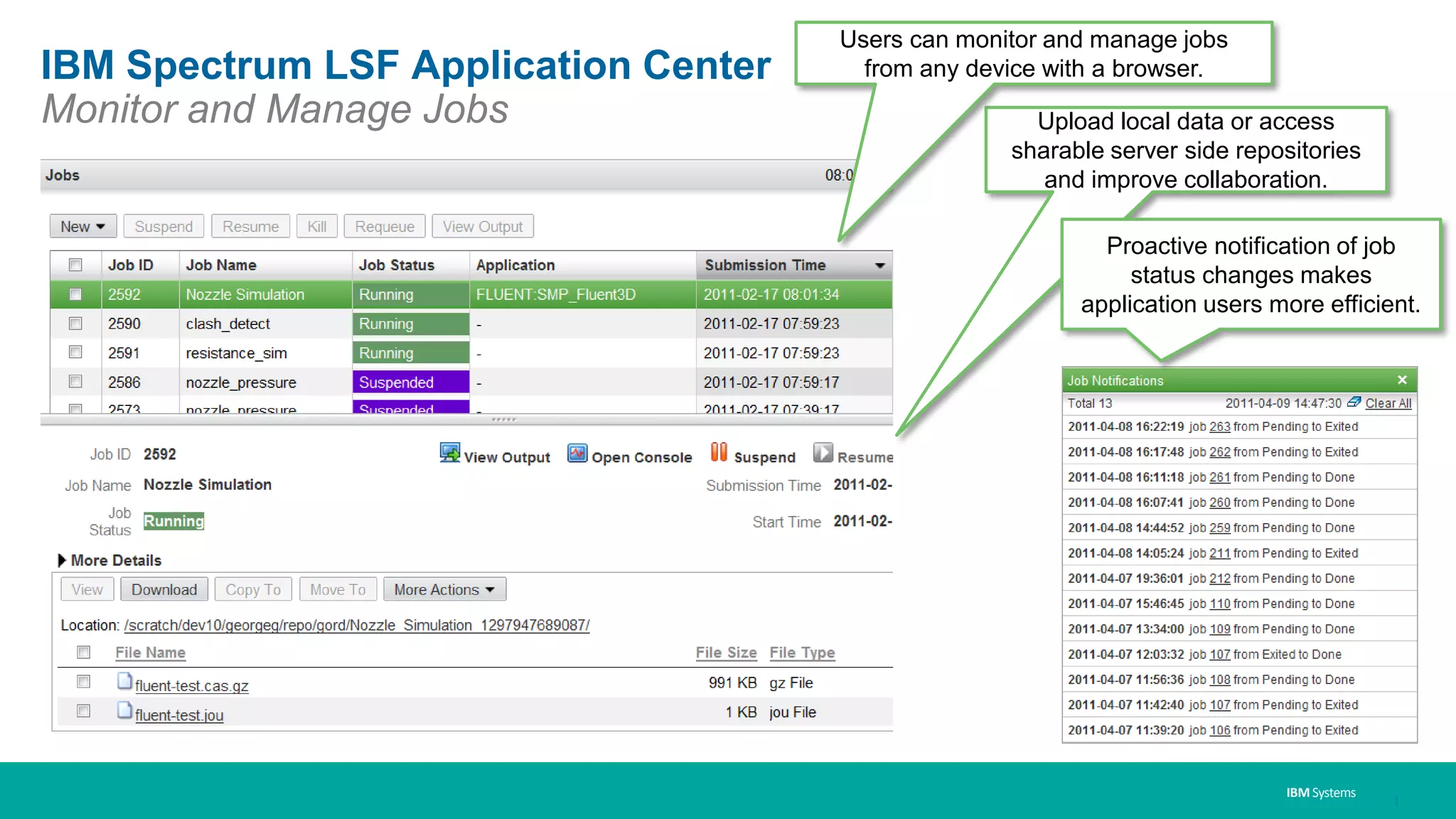Check the box for fluent-test.cas.gz
The height and width of the screenshot is (819, 1456).
(x=84, y=682)
